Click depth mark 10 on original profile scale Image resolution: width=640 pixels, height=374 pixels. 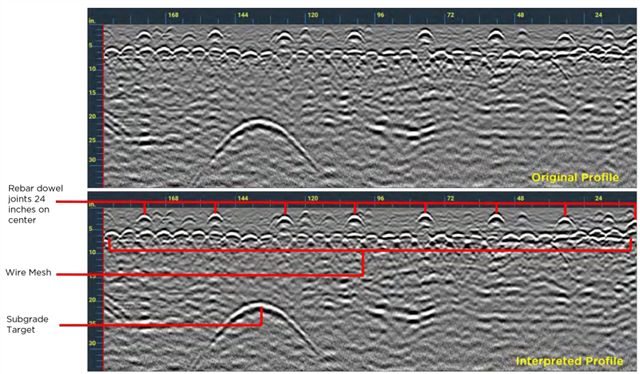pos(93,69)
